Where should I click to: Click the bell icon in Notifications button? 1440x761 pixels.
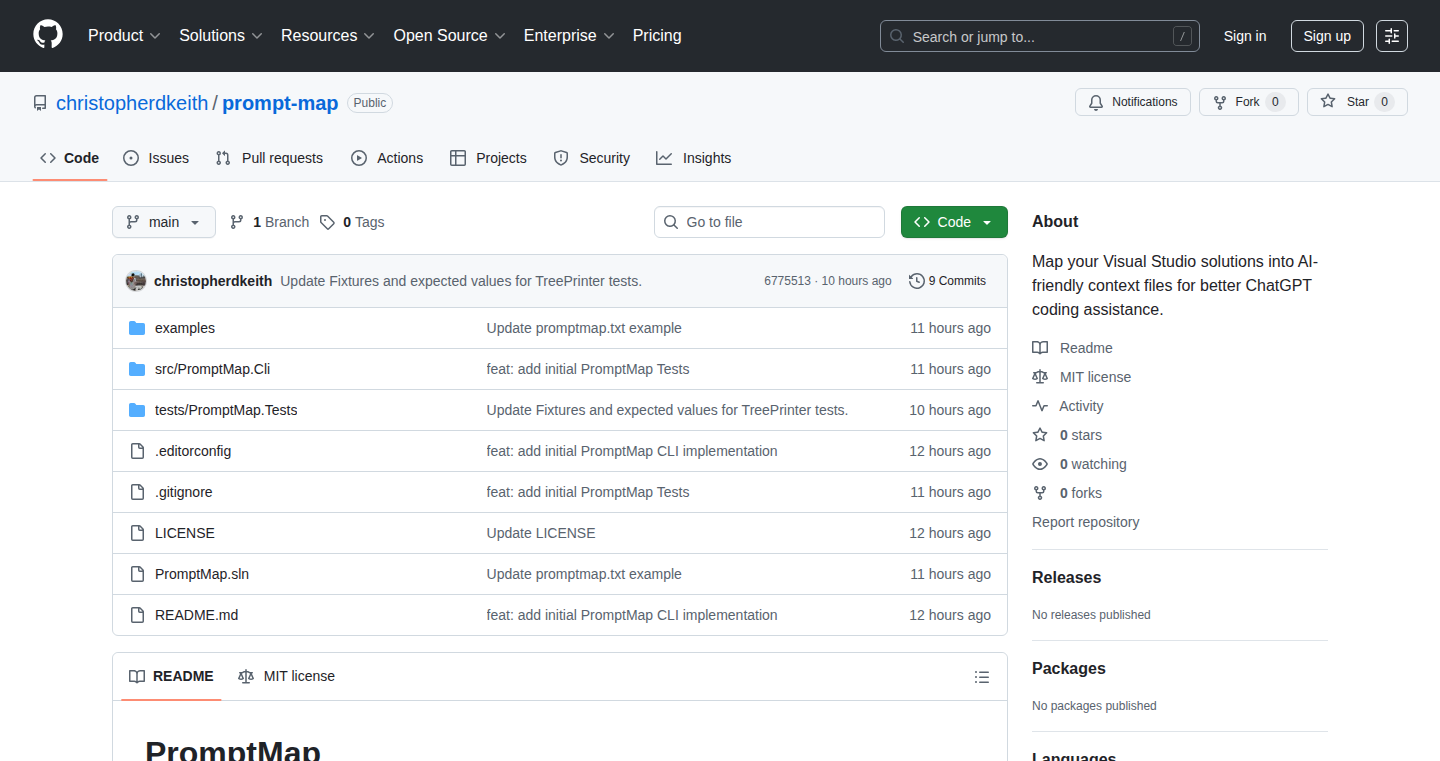pos(1096,102)
